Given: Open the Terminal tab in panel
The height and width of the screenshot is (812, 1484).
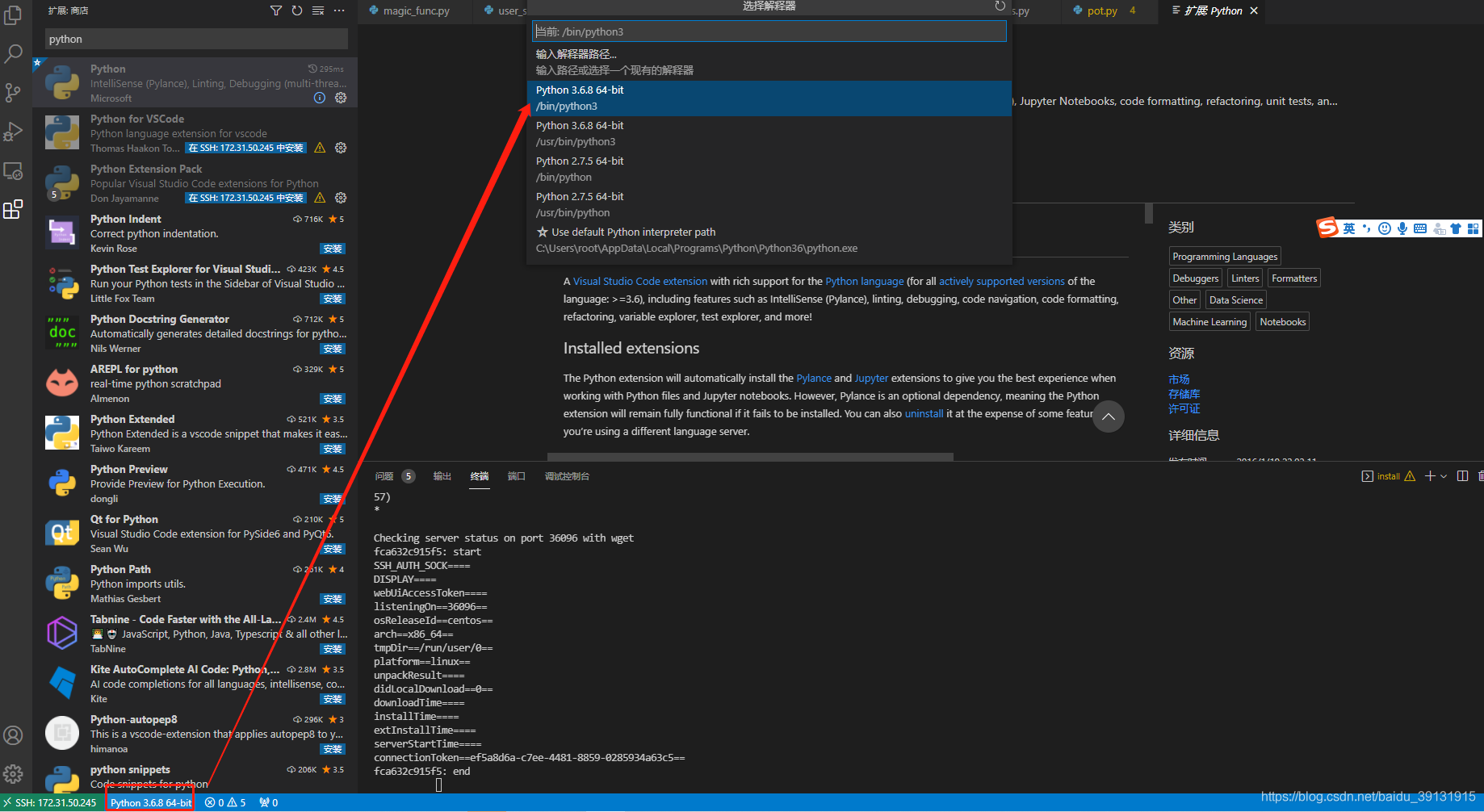Looking at the screenshot, I should click(480, 476).
